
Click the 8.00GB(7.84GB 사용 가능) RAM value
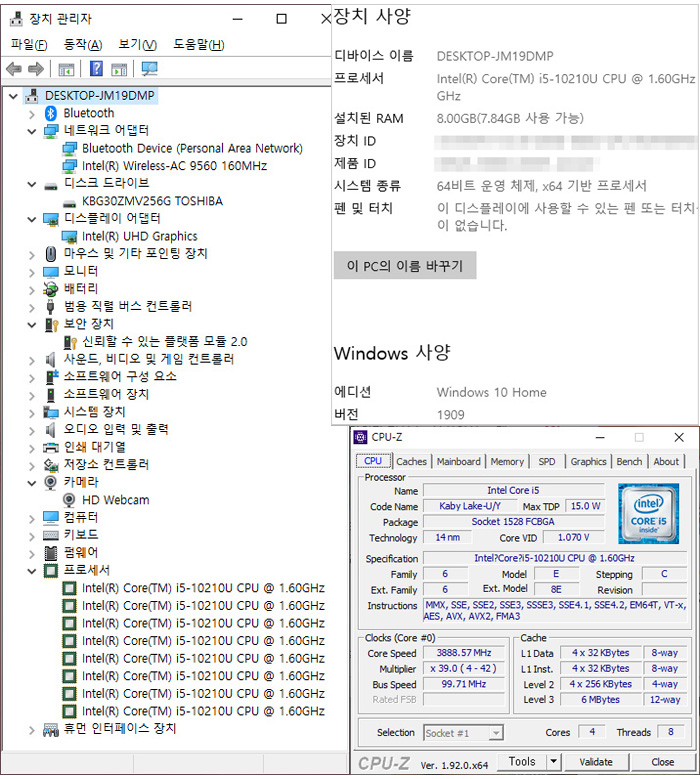pos(510,118)
